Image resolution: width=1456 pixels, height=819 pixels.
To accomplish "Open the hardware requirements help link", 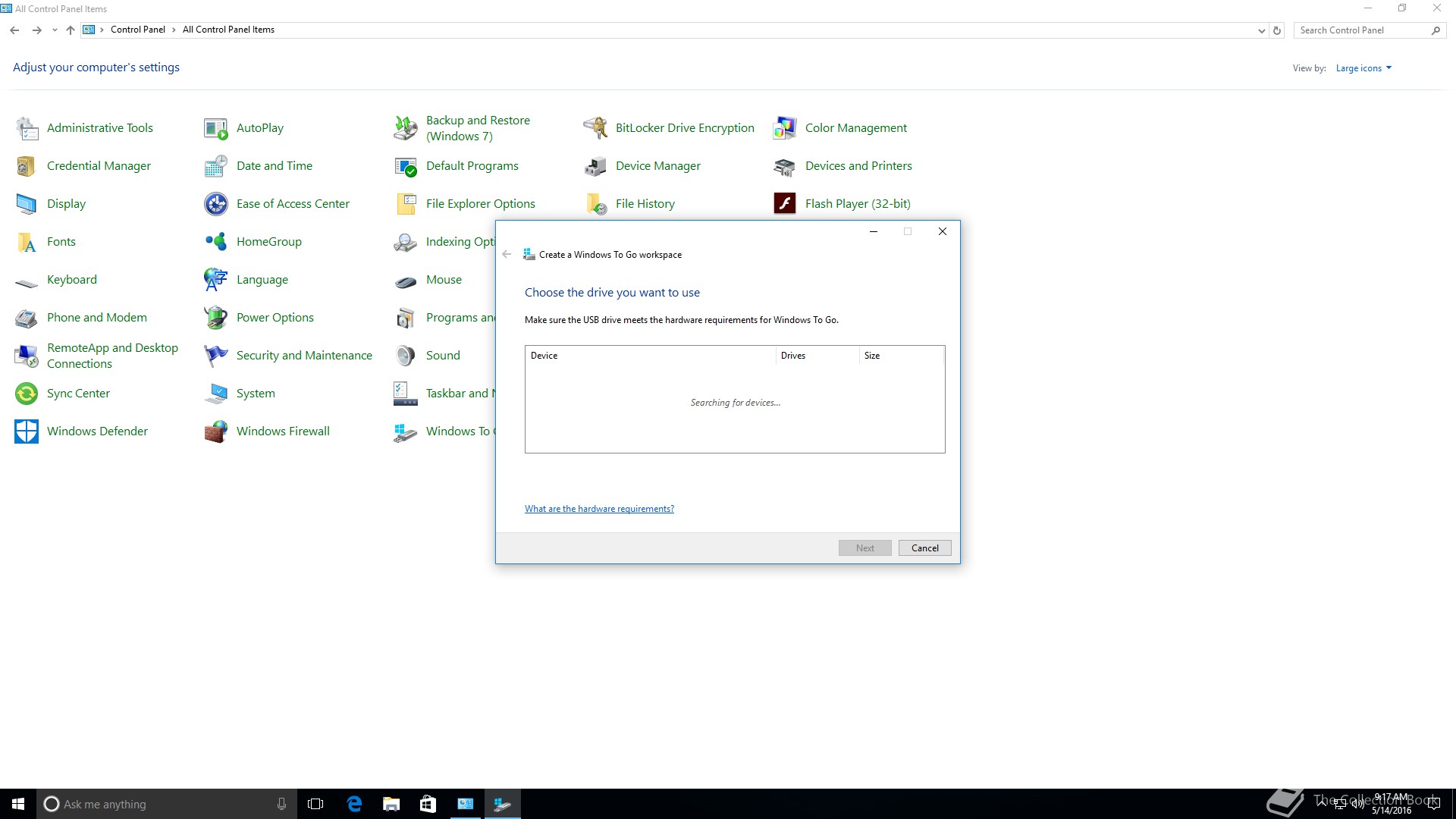I will point(599,509).
